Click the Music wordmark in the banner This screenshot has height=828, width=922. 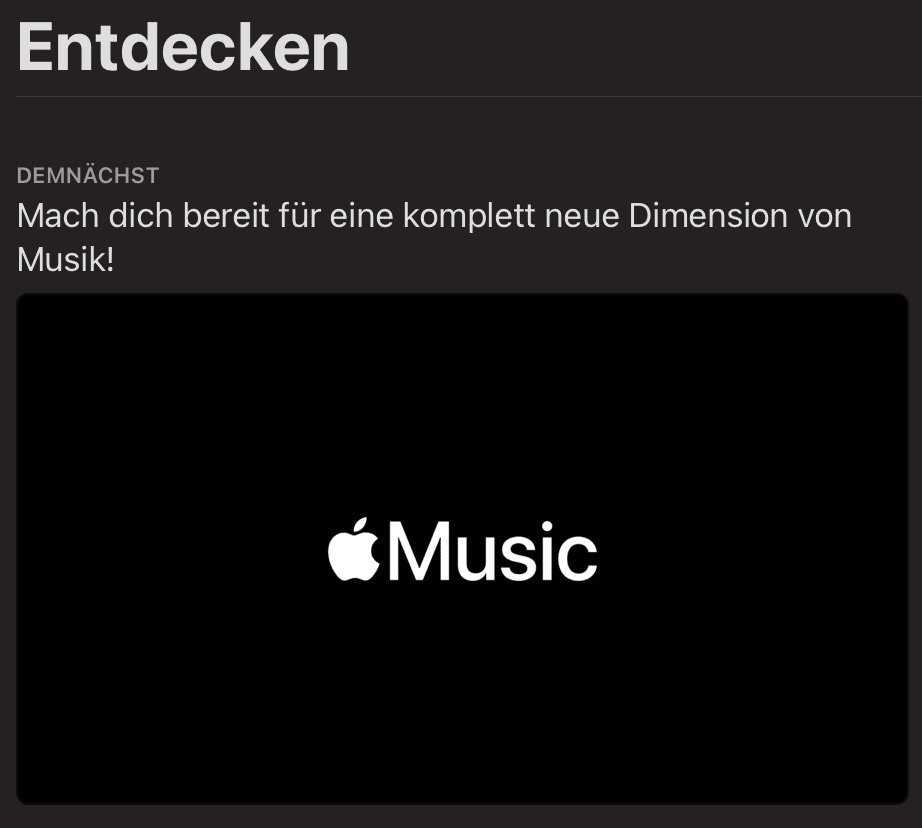click(x=493, y=551)
